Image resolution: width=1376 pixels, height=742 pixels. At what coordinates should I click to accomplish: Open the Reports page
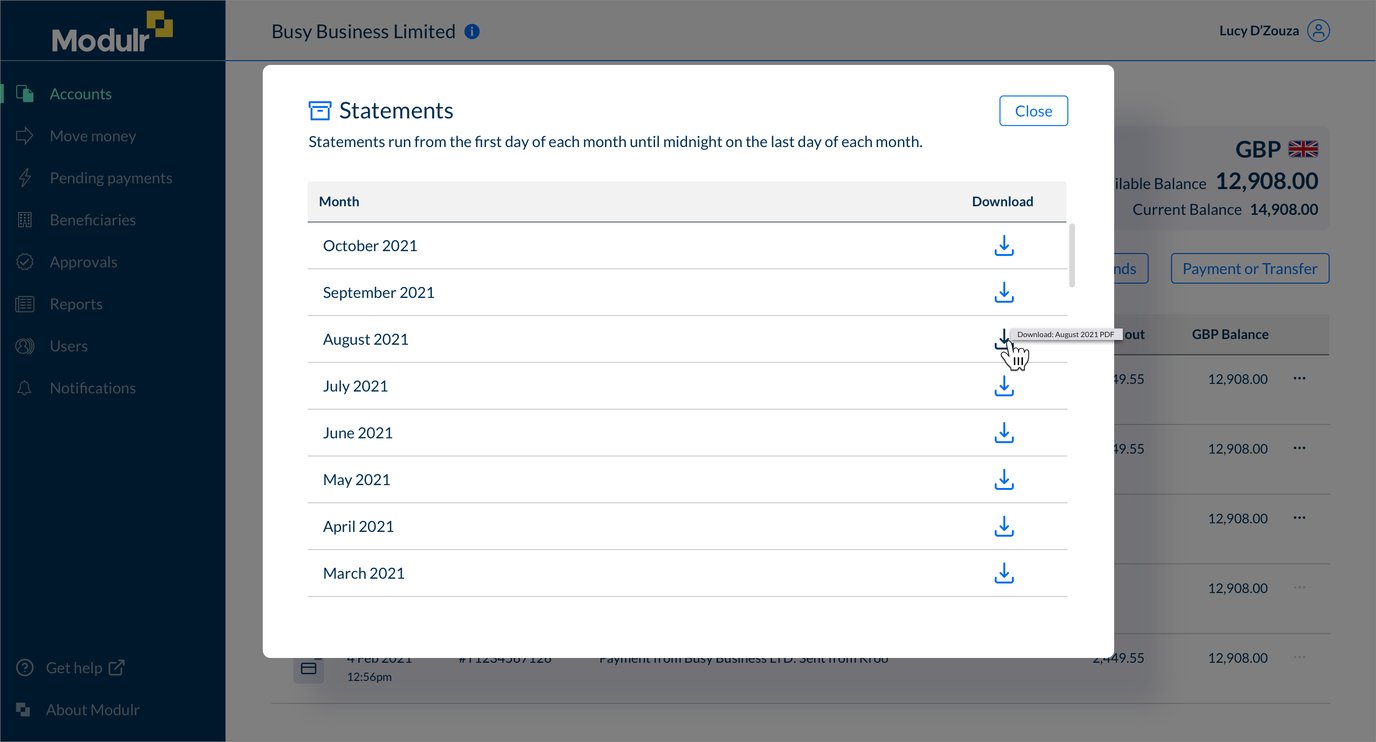pos(75,304)
